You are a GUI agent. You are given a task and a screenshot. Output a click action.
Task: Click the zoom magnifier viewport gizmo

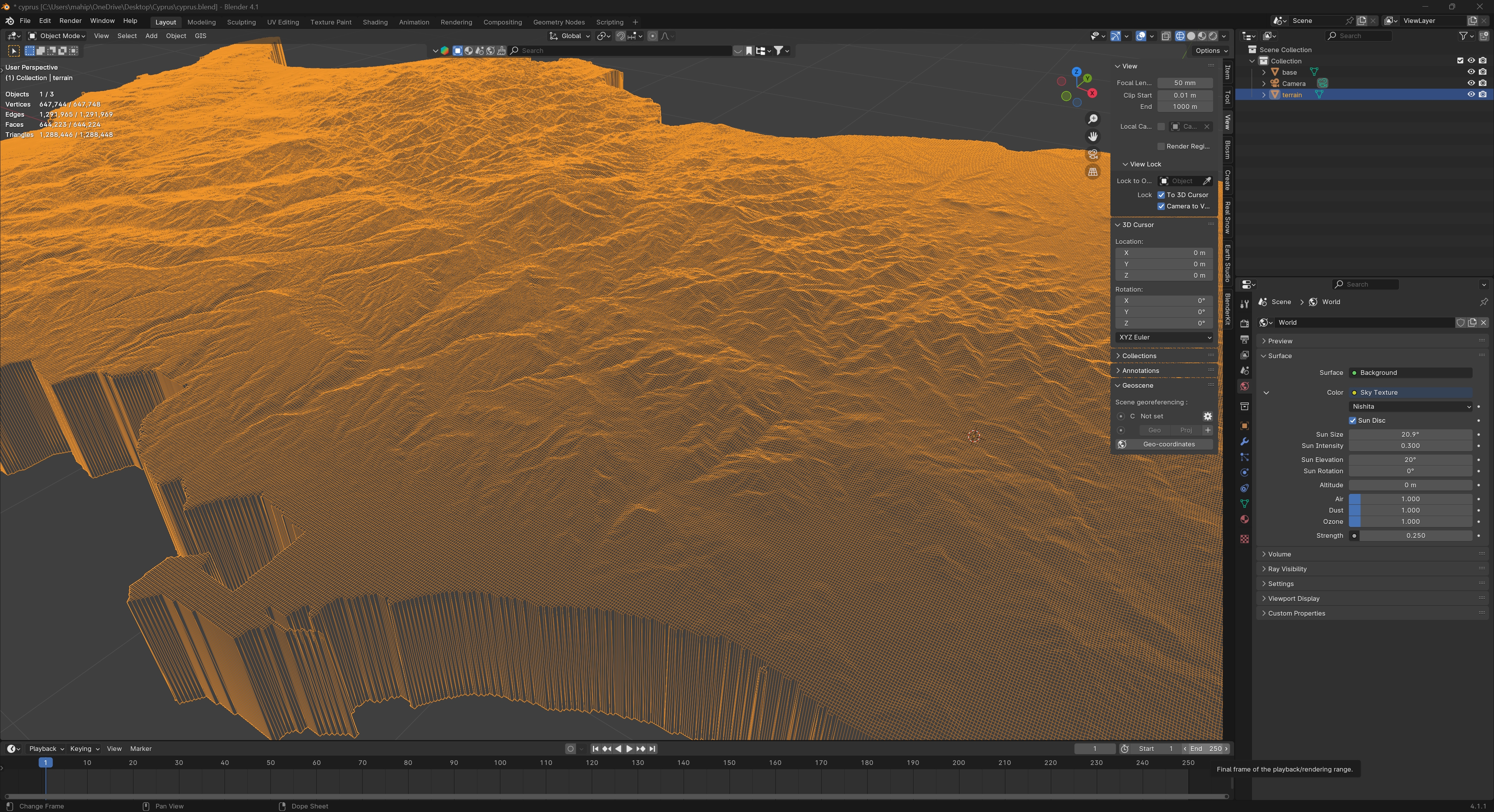[1092, 119]
